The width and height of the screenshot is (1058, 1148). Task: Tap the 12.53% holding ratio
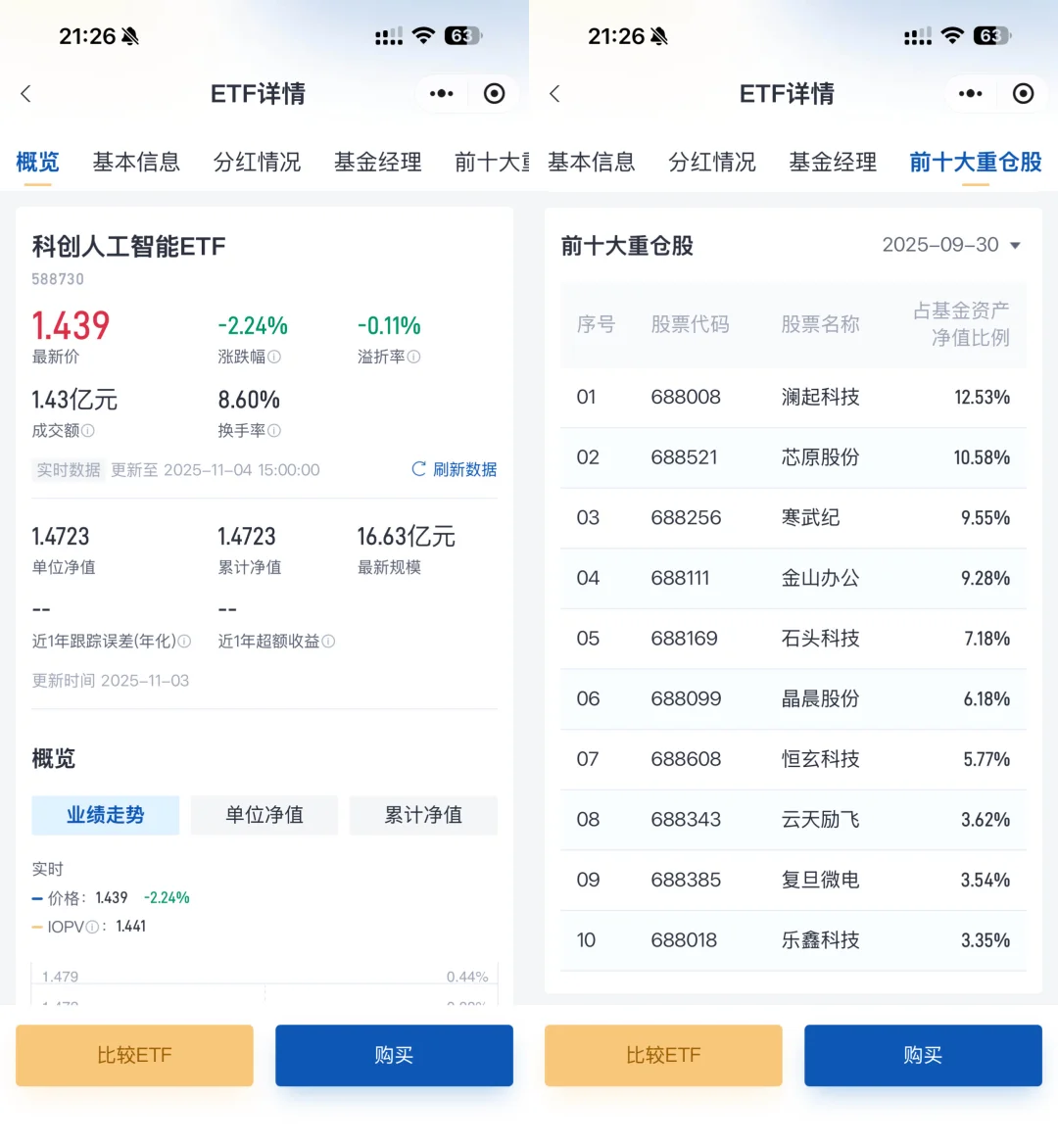coord(982,398)
